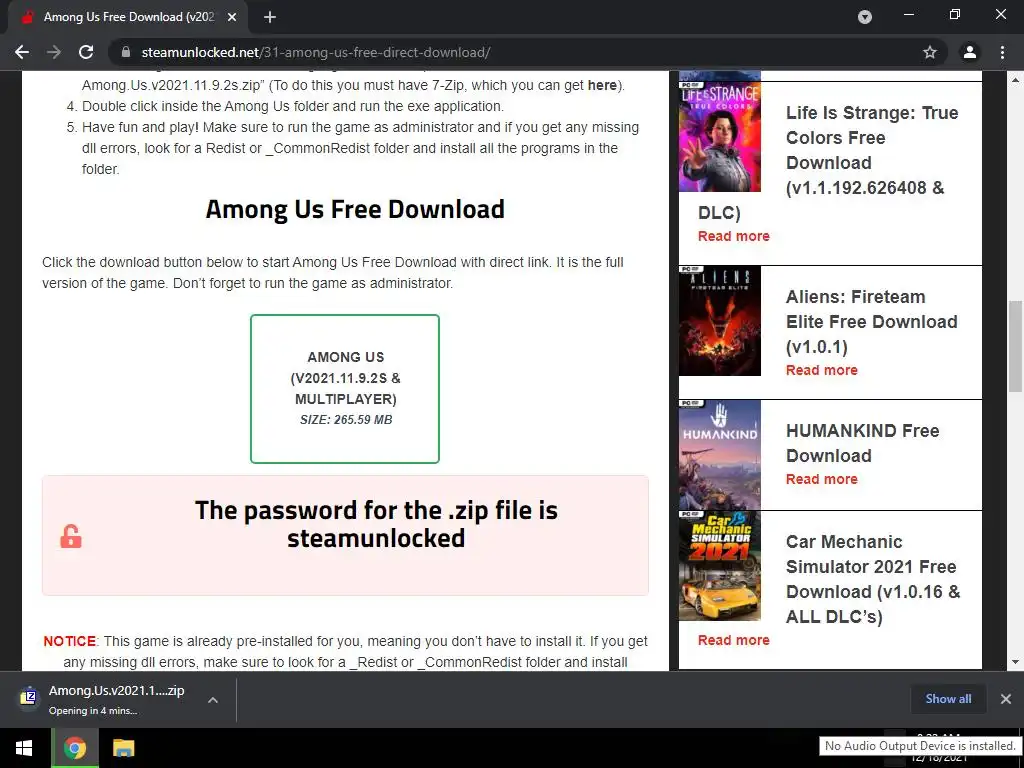Click the red NOTICE label
Viewport: 1024px width, 768px height.
pos(69,641)
